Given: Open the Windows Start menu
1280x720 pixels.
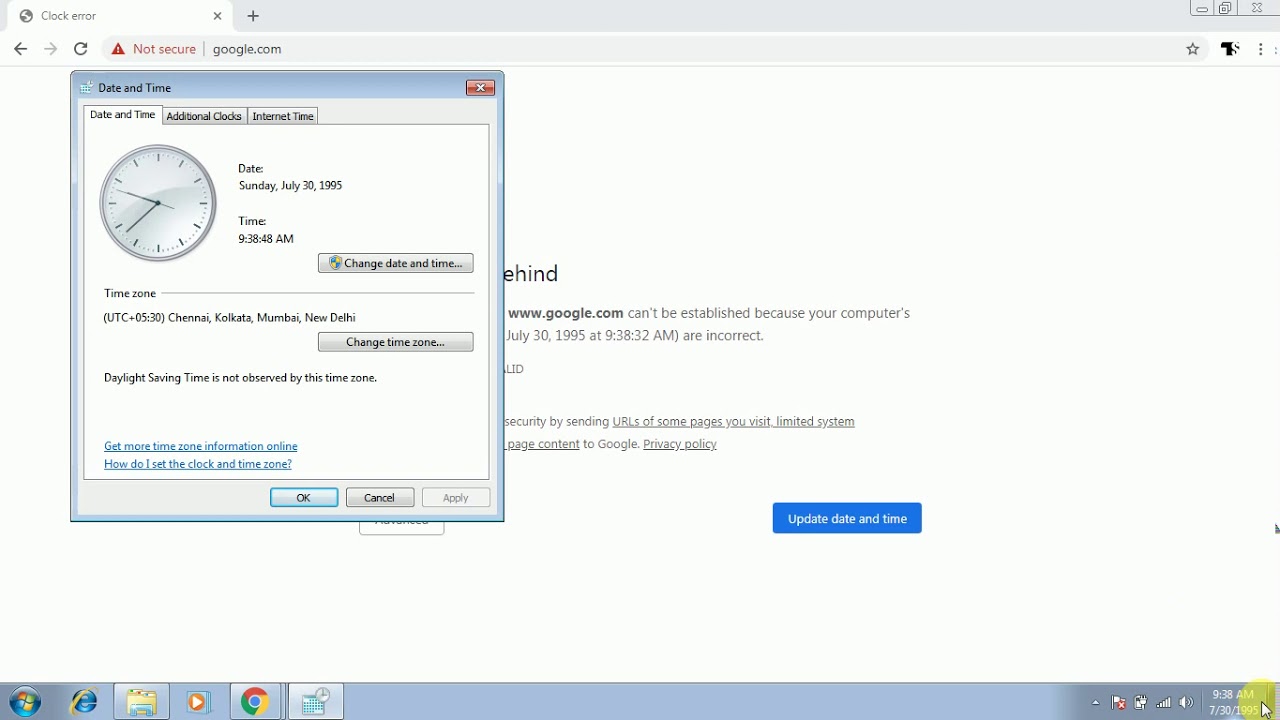Looking at the screenshot, I should click(x=25, y=702).
